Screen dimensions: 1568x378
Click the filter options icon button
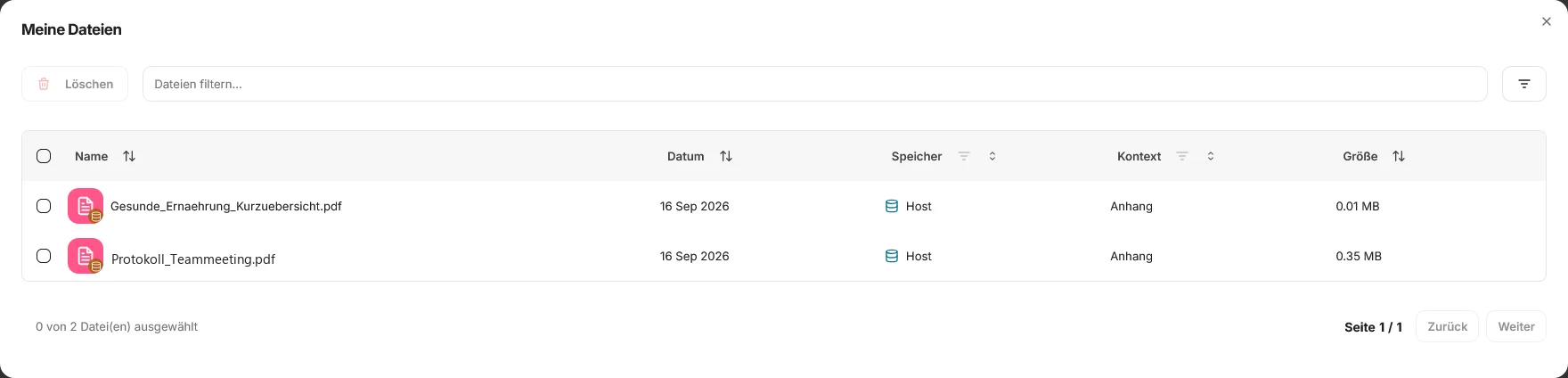point(1523,84)
